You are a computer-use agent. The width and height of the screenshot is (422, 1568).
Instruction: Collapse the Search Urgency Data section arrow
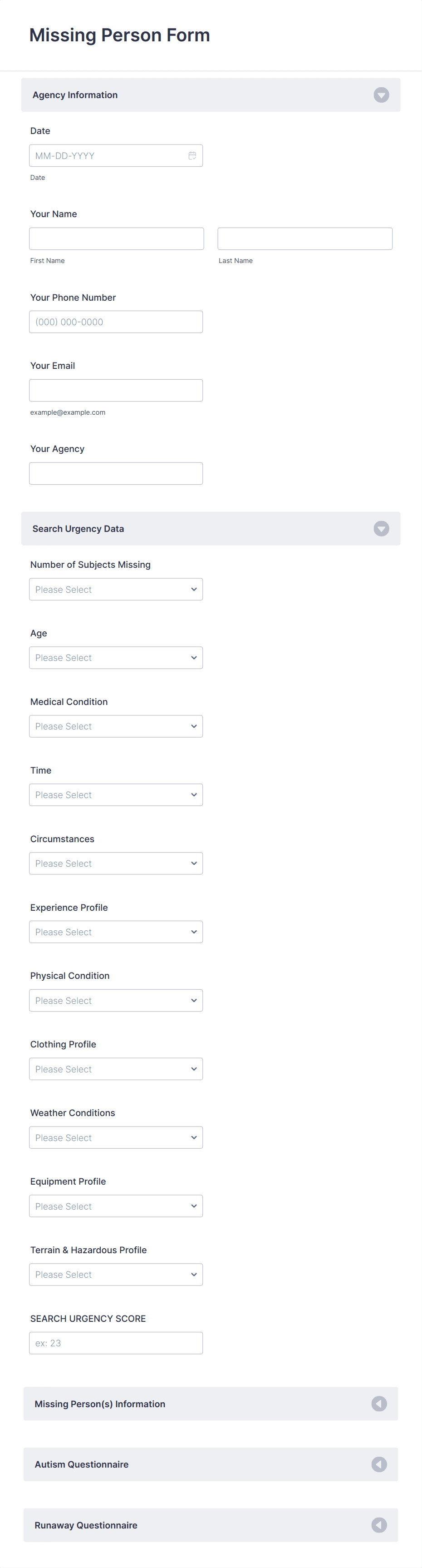(x=381, y=528)
